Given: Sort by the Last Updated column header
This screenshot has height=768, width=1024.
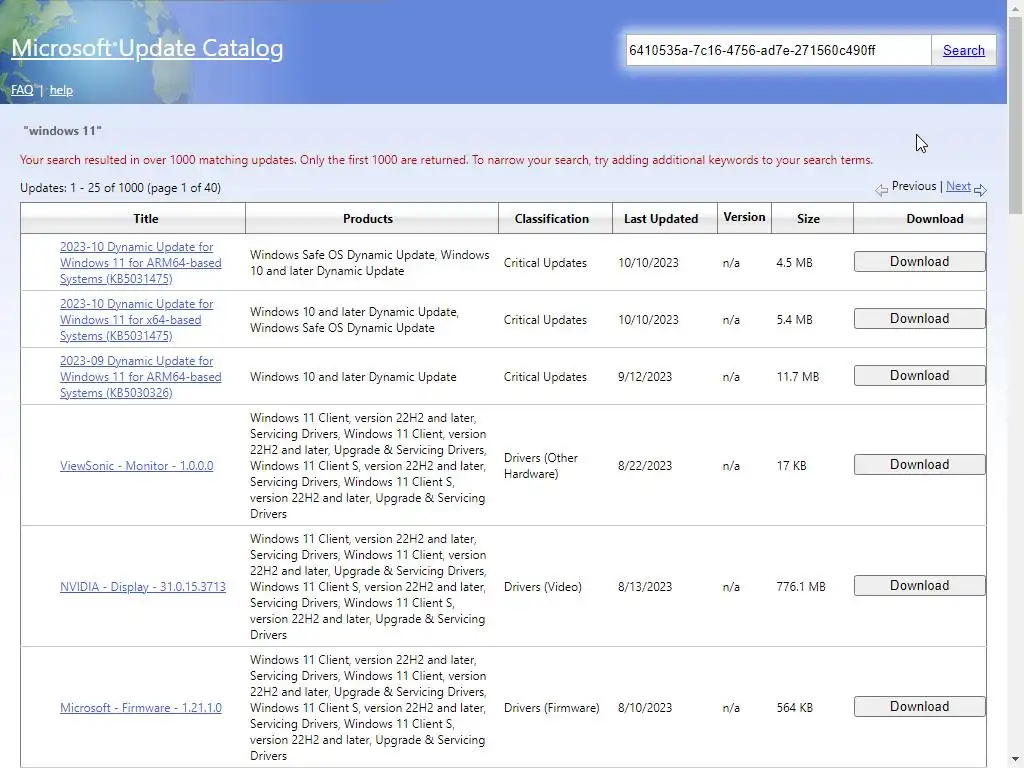Looking at the screenshot, I should point(661,219).
